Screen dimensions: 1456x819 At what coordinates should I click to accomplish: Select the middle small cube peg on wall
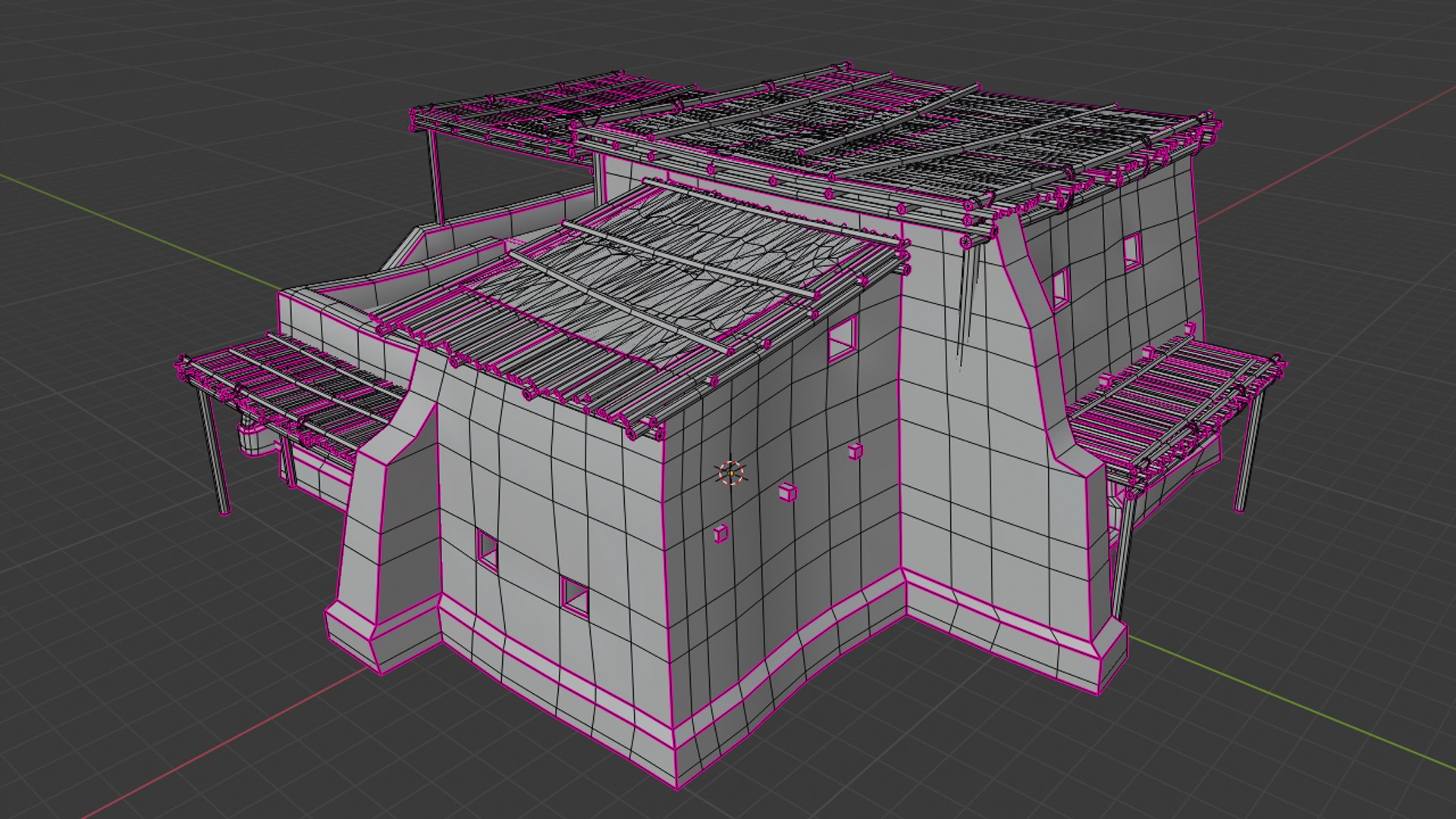[x=788, y=493]
